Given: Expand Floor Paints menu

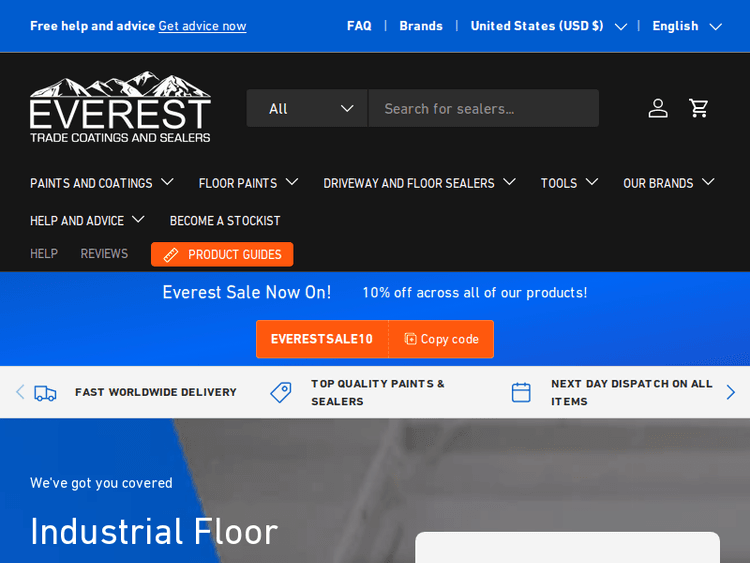Looking at the screenshot, I should 248,183.
